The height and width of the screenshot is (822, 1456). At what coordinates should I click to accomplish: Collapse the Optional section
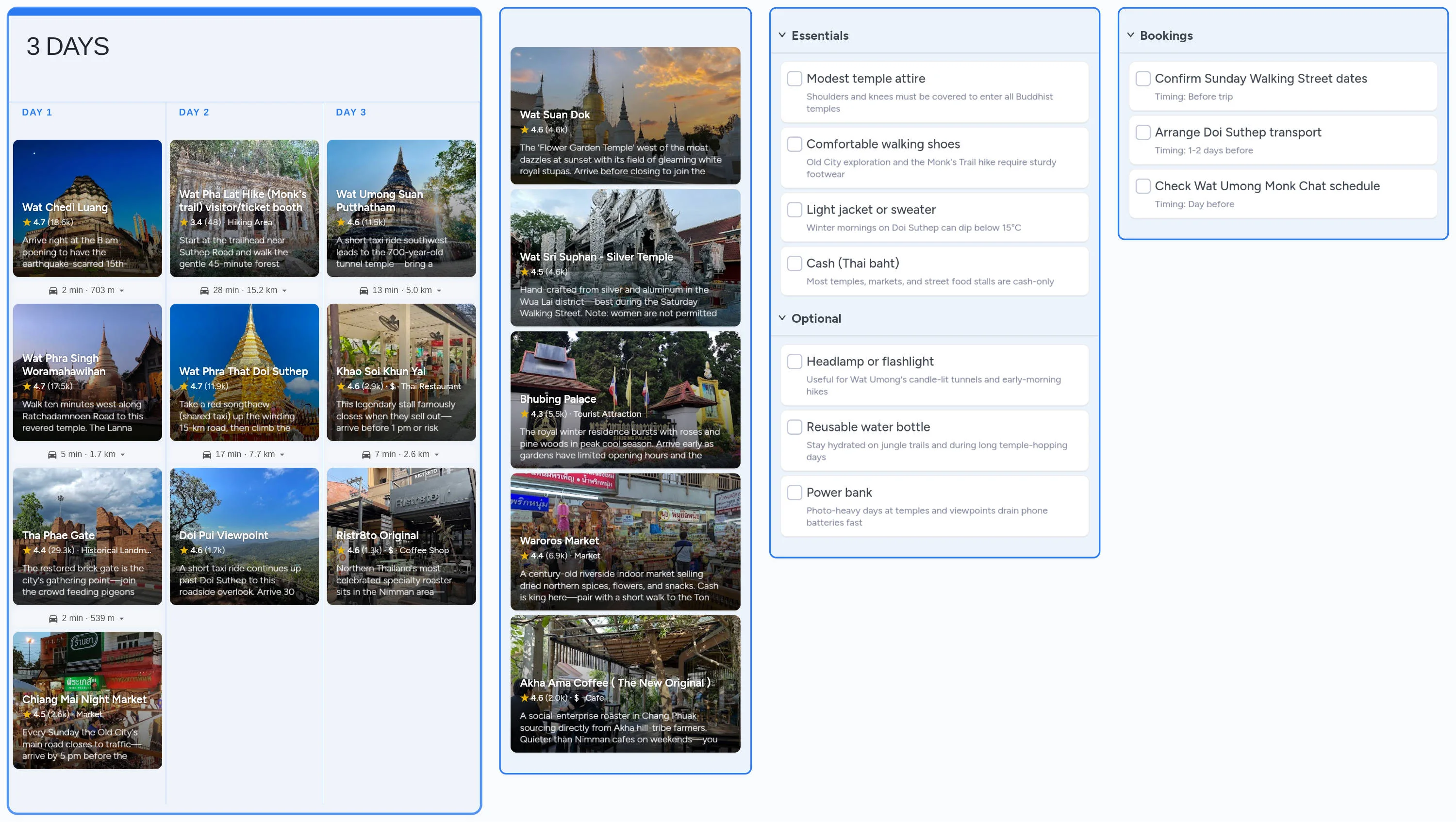[x=782, y=318]
